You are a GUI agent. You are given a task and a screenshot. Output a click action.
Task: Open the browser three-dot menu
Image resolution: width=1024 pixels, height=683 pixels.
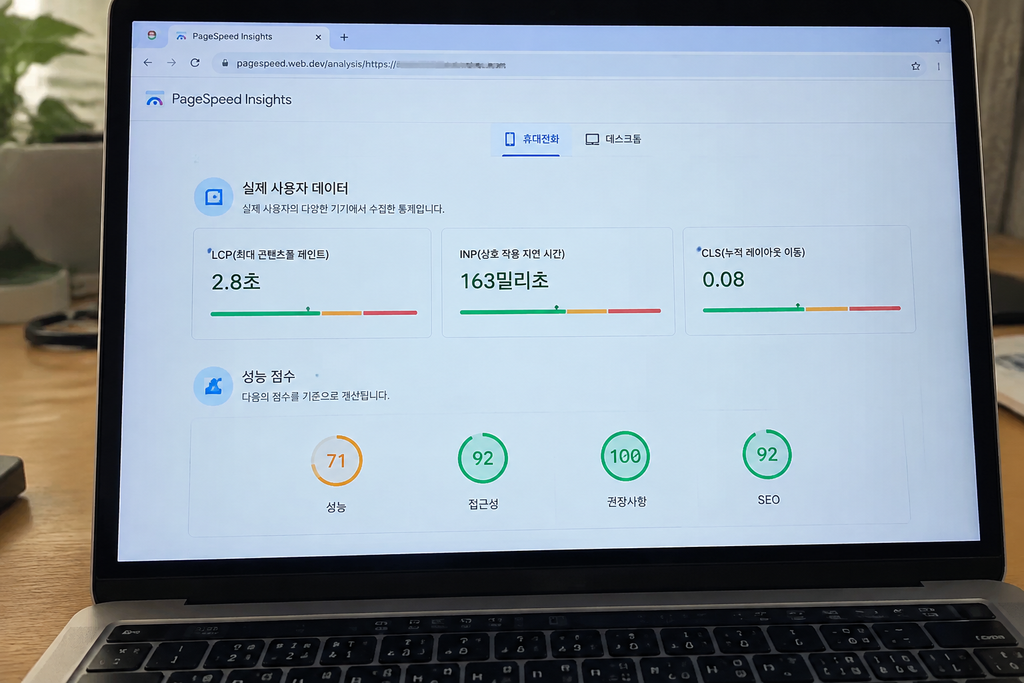point(938,66)
